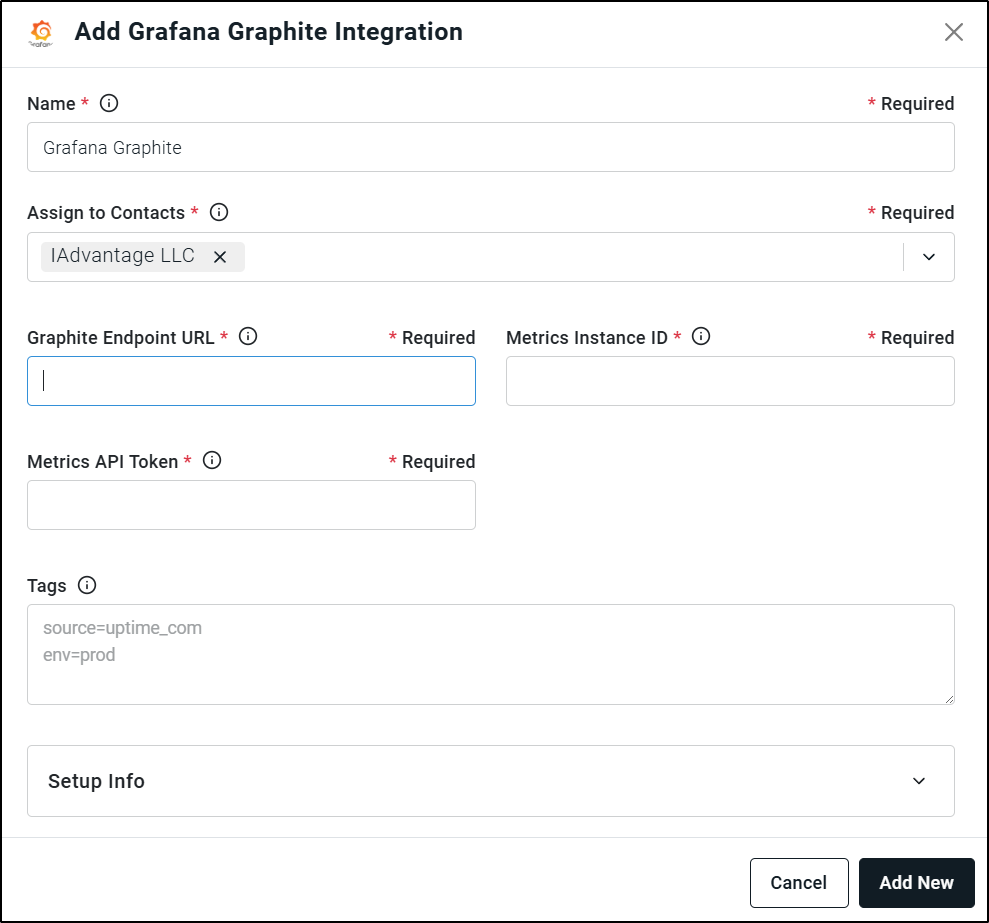Click into Metrics Instance ID field
Viewport: 989px width, 923px height.
tap(730, 381)
